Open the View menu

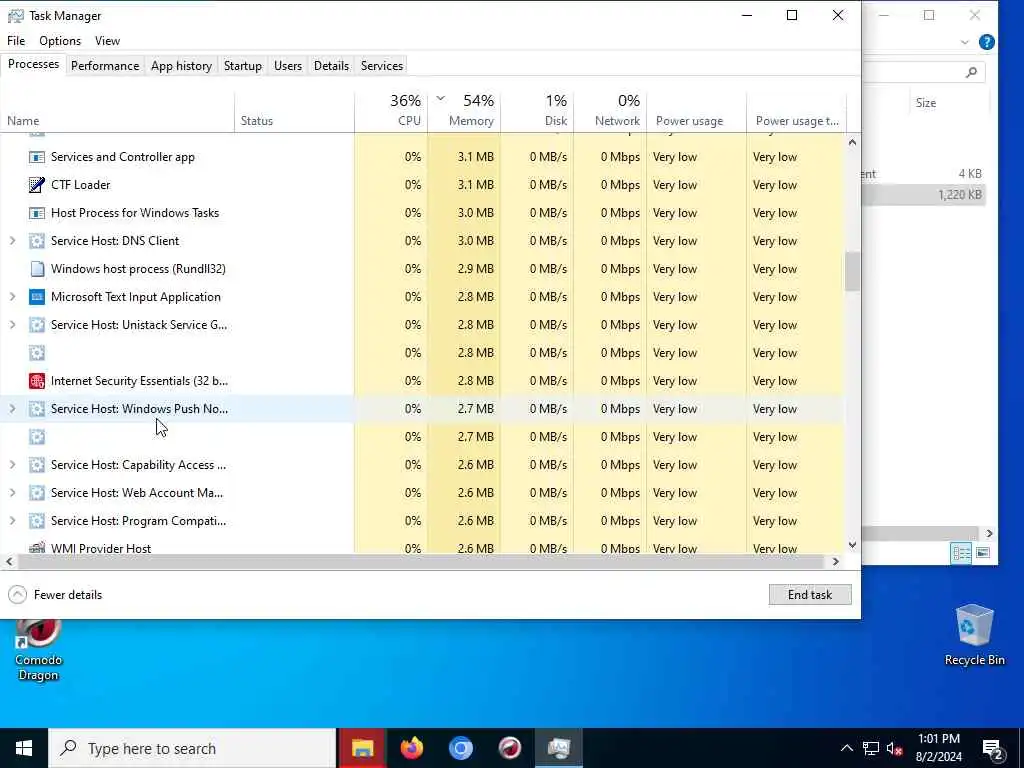click(107, 40)
